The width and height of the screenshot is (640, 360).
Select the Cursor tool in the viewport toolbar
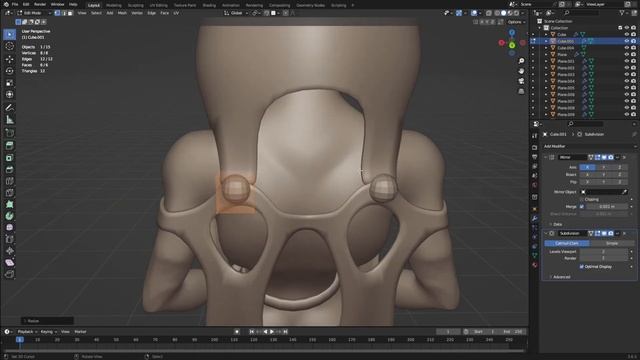tap(9, 46)
